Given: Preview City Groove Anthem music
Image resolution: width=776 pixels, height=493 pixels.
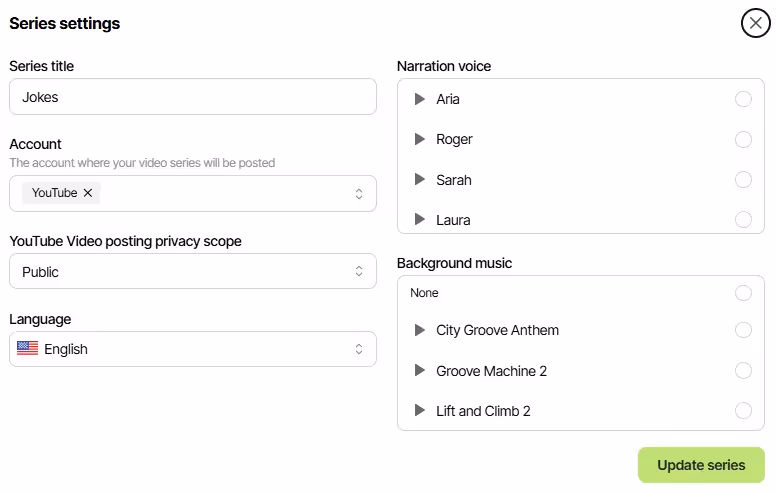Looking at the screenshot, I should (x=420, y=330).
